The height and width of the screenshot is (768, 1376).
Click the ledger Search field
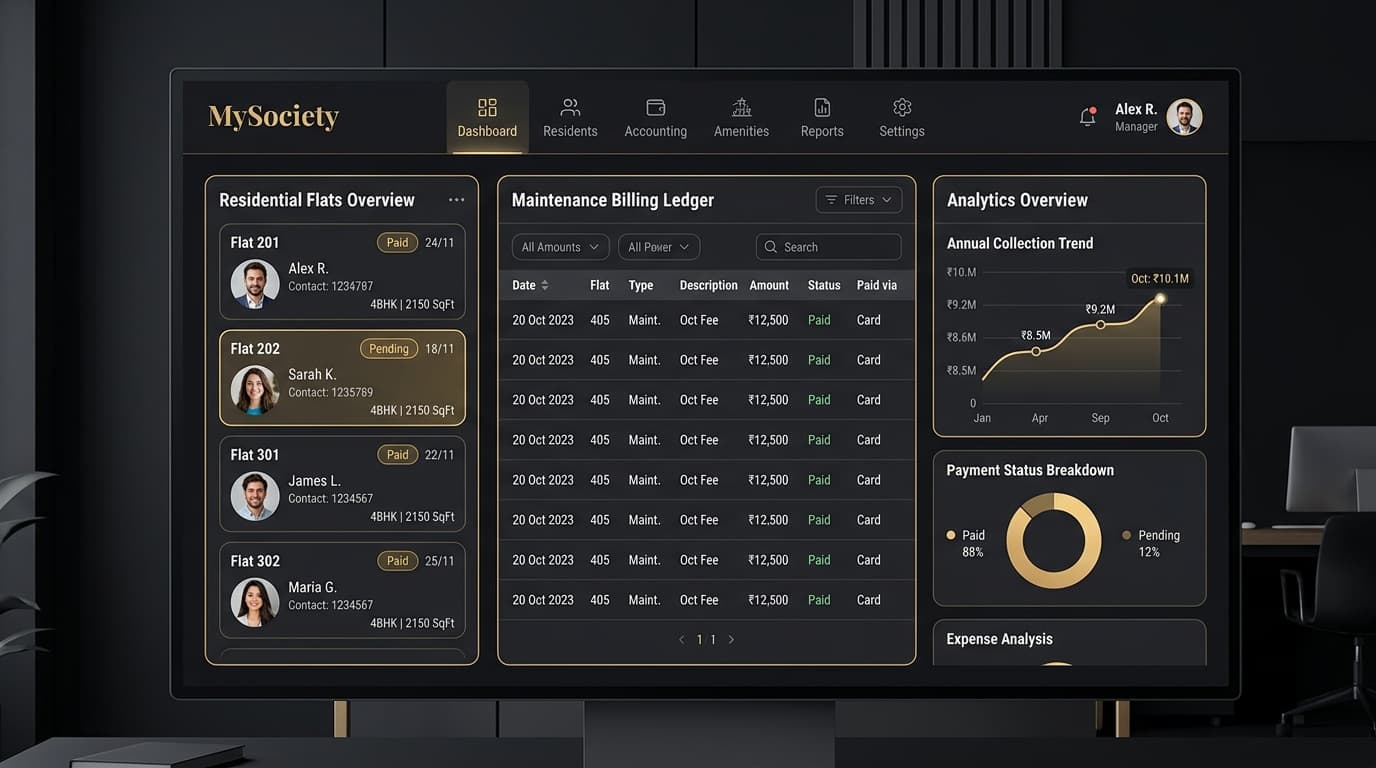[828, 247]
